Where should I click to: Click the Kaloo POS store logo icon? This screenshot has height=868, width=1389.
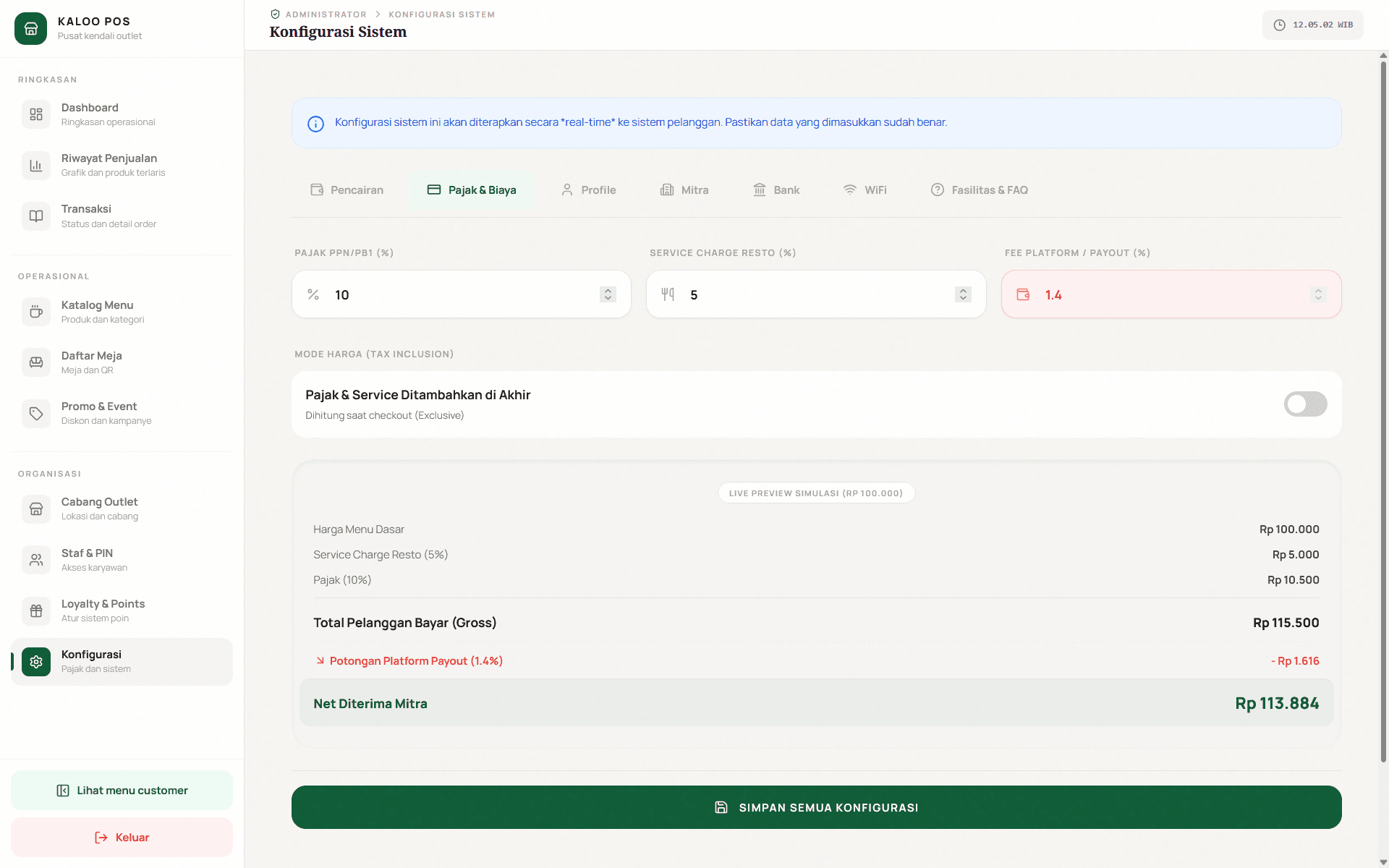pos(30,28)
